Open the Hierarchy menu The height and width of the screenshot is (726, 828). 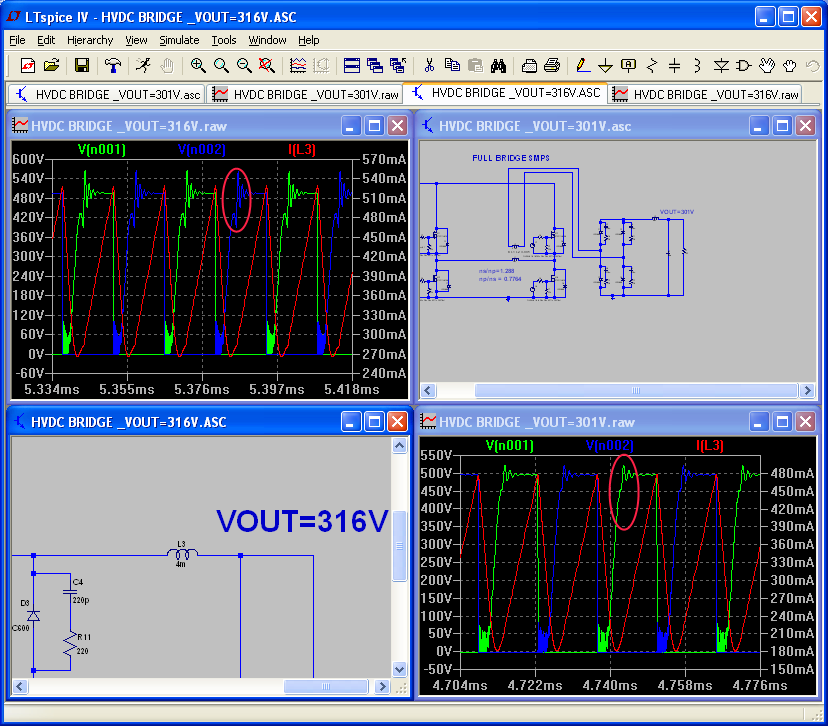(90, 40)
